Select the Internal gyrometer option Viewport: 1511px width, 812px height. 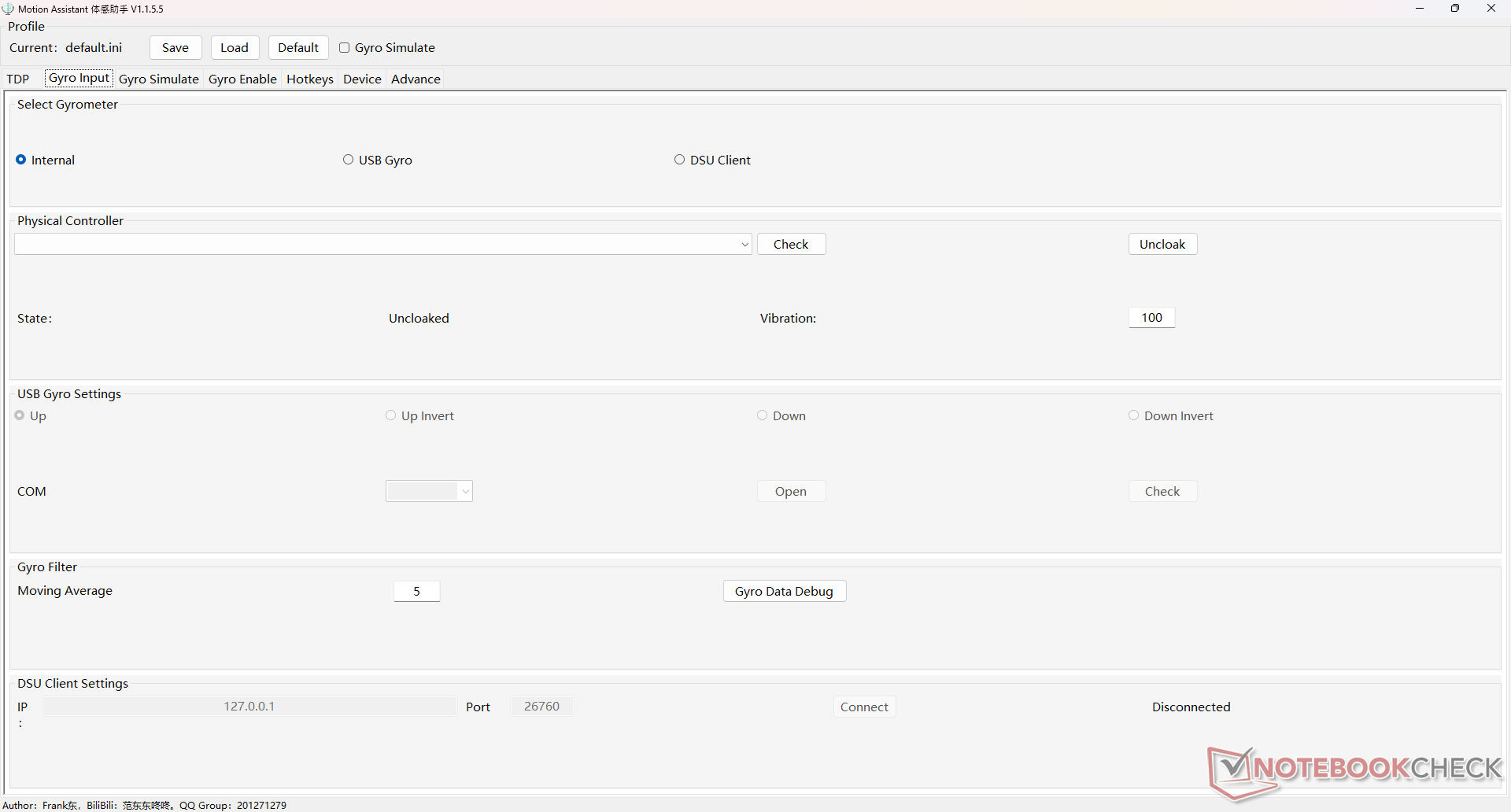click(21, 160)
